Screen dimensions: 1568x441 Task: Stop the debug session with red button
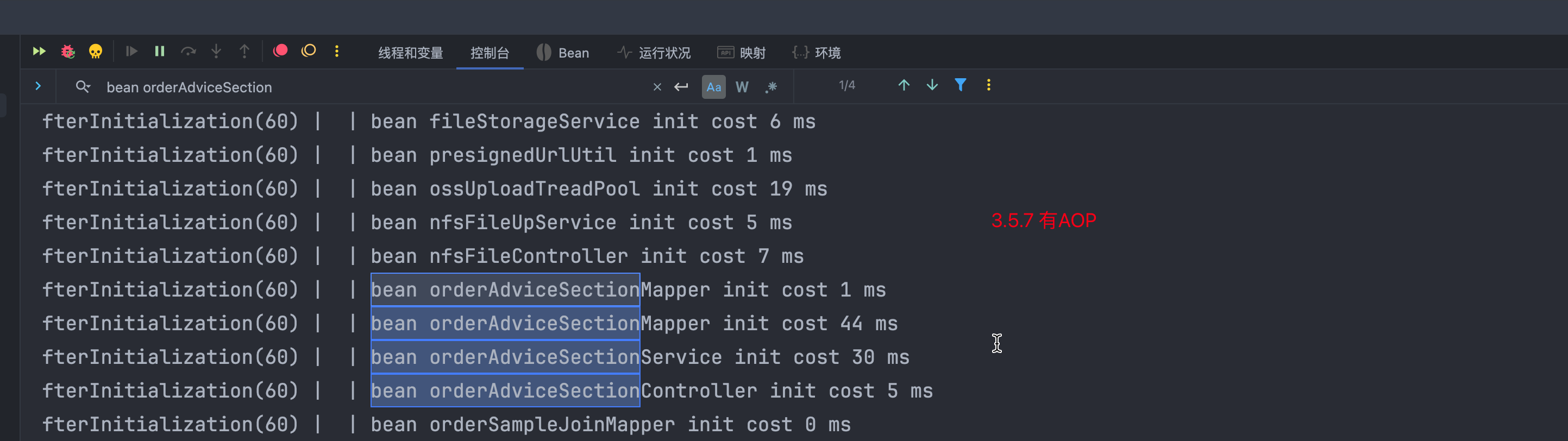pyautogui.click(x=280, y=51)
